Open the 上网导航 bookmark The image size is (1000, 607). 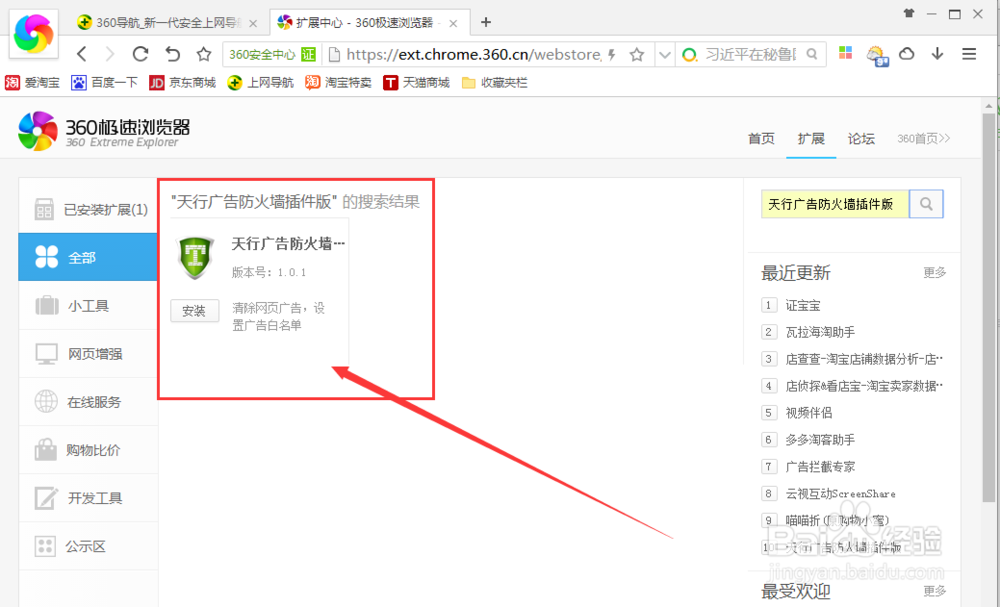coord(260,82)
